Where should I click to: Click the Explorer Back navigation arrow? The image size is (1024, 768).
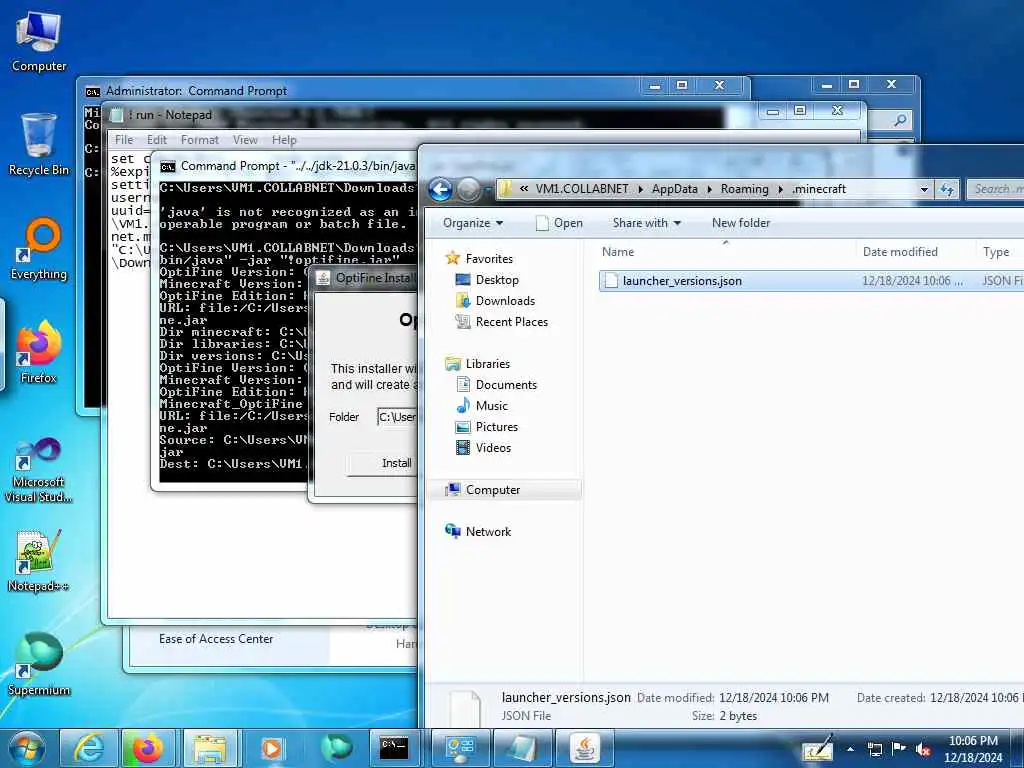440,189
